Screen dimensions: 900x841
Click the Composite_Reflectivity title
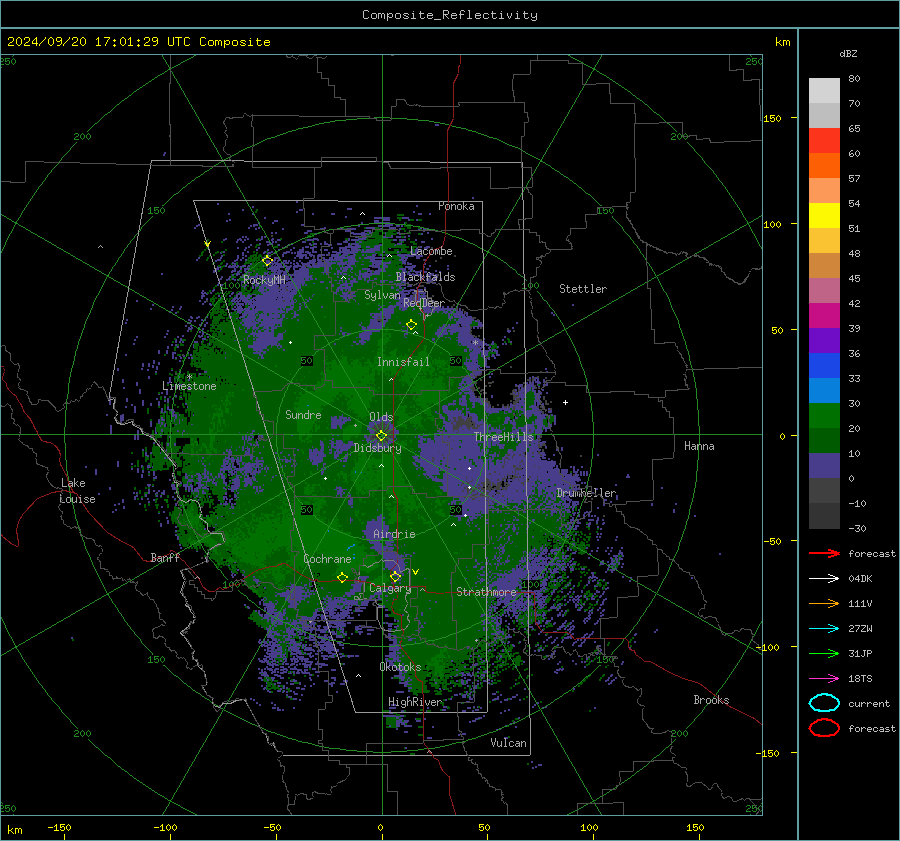[x=450, y=15]
